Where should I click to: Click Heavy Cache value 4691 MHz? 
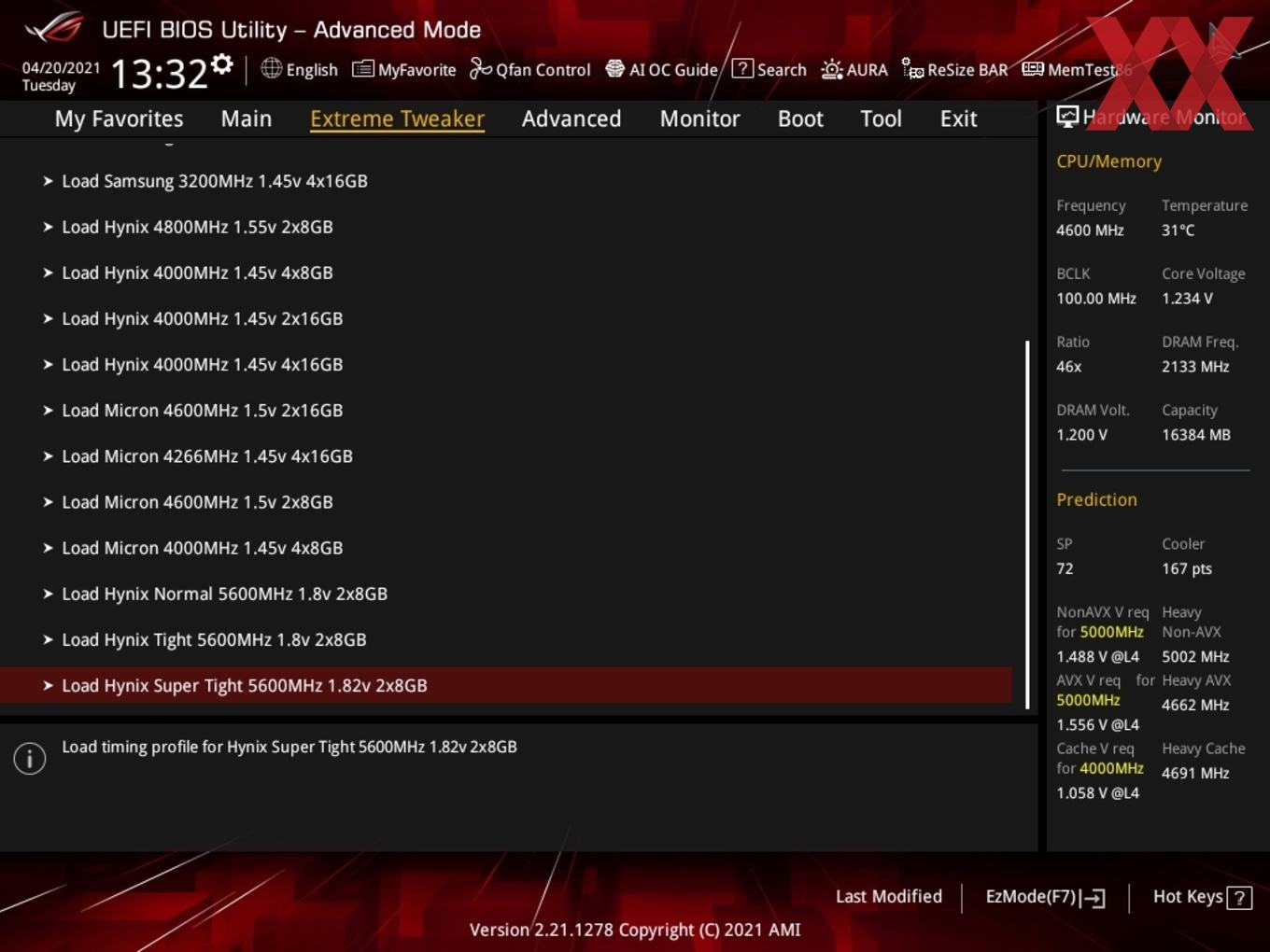coord(1195,773)
